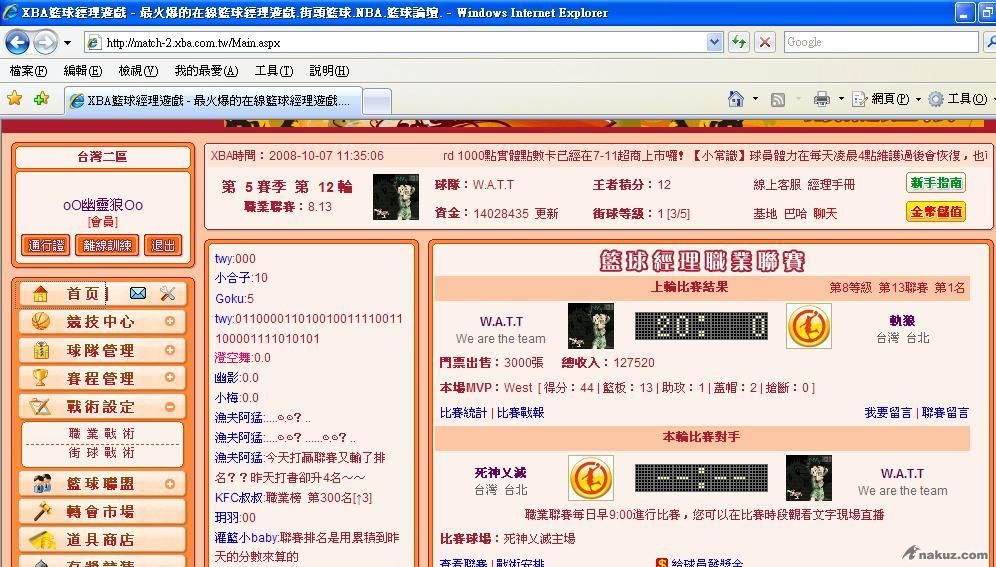Add to Favorites with star-plus icon
This screenshot has width=996, height=567.
tap(42, 98)
